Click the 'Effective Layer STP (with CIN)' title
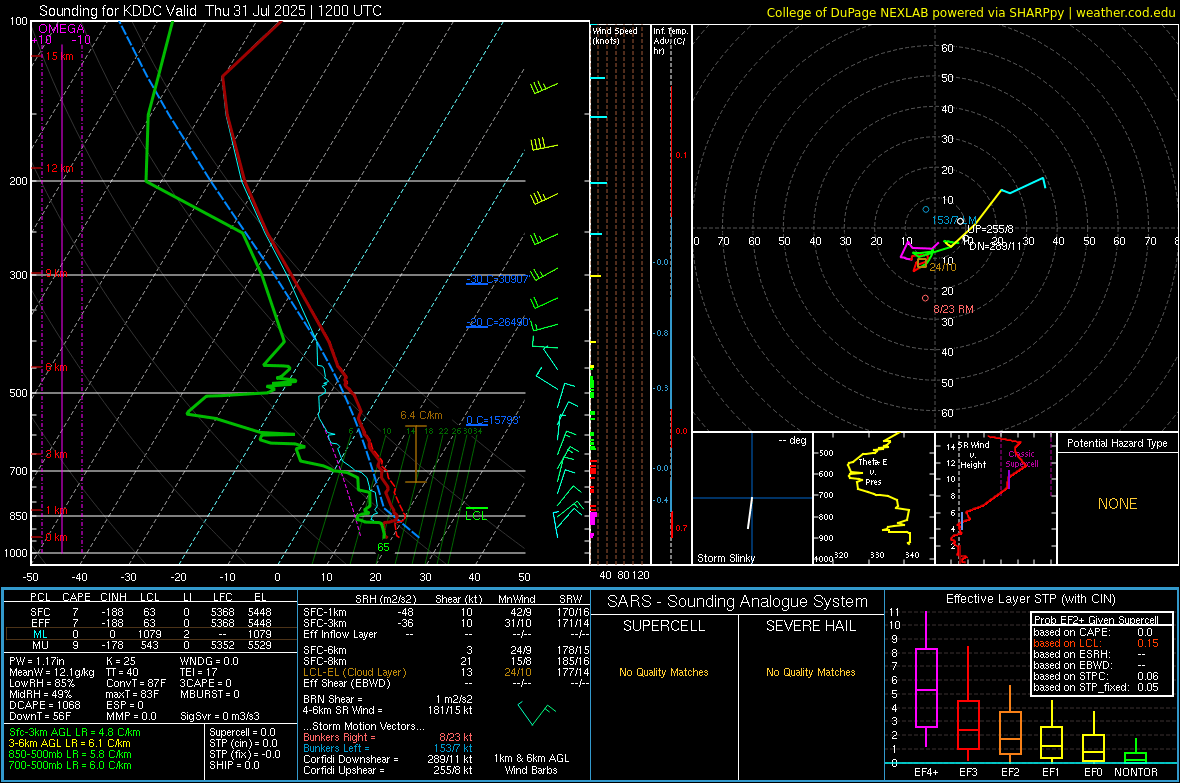The height and width of the screenshot is (783, 1180). [x=1030, y=599]
